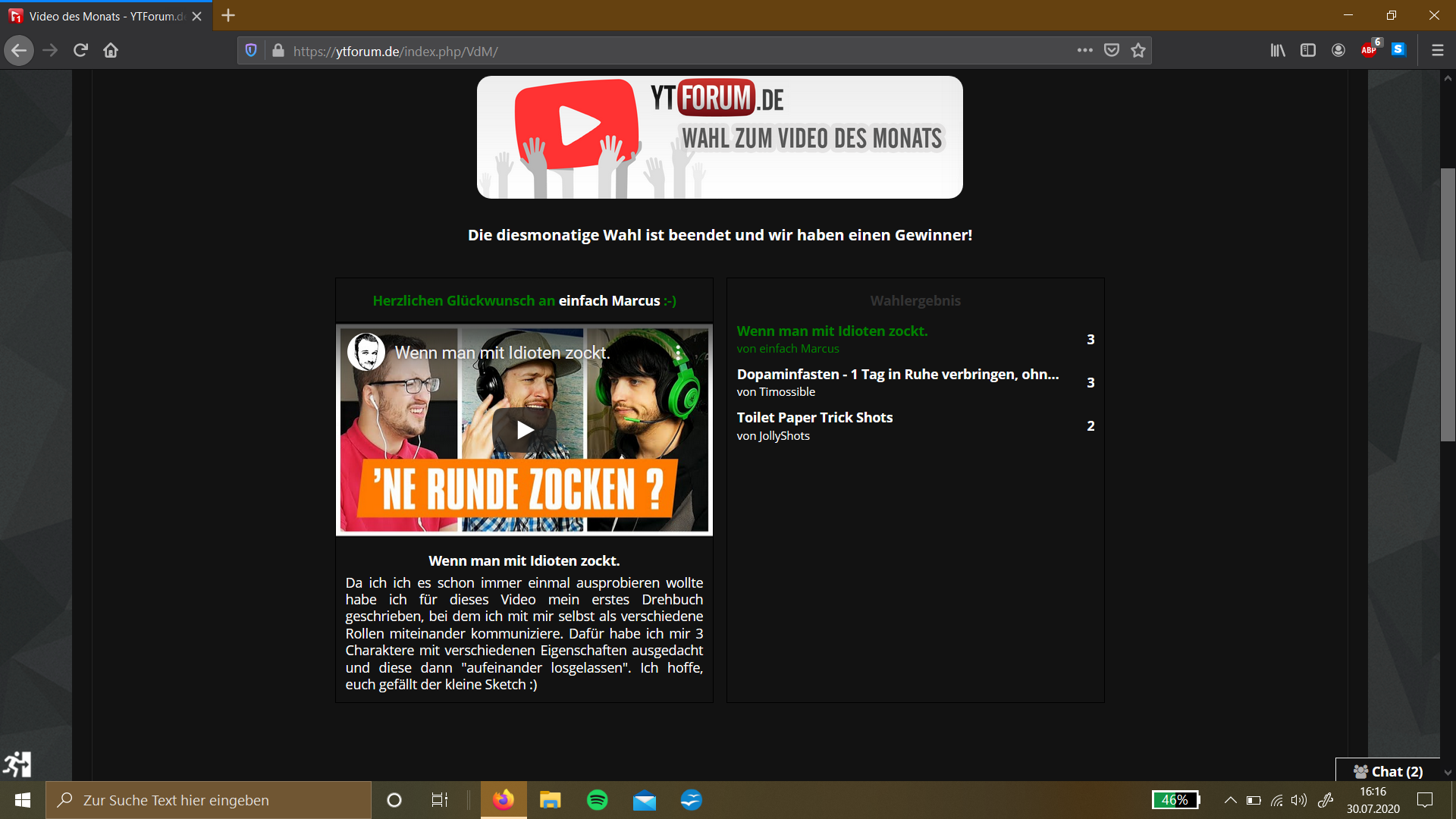Play the Wenn man mit Idioten zockt video
Image resolution: width=1456 pixels, height=819 pixels.
(524, 430)
